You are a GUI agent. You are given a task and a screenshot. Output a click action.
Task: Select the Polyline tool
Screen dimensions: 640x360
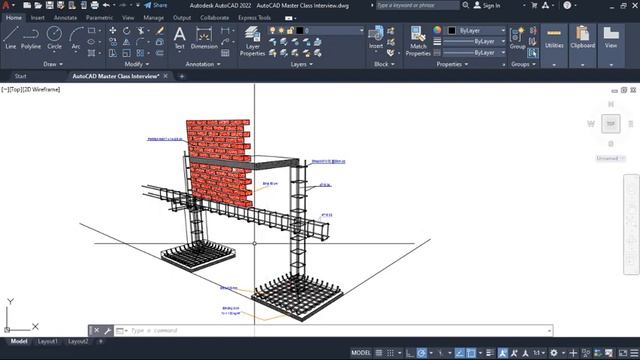click(x=31, y=38)
